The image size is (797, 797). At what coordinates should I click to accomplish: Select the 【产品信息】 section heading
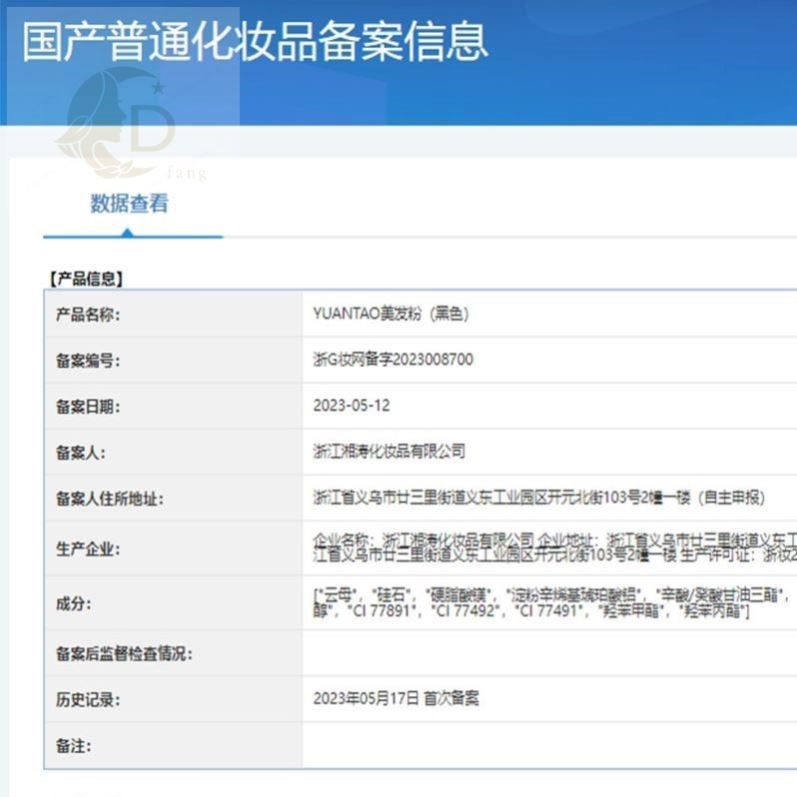tap(86, 279)
